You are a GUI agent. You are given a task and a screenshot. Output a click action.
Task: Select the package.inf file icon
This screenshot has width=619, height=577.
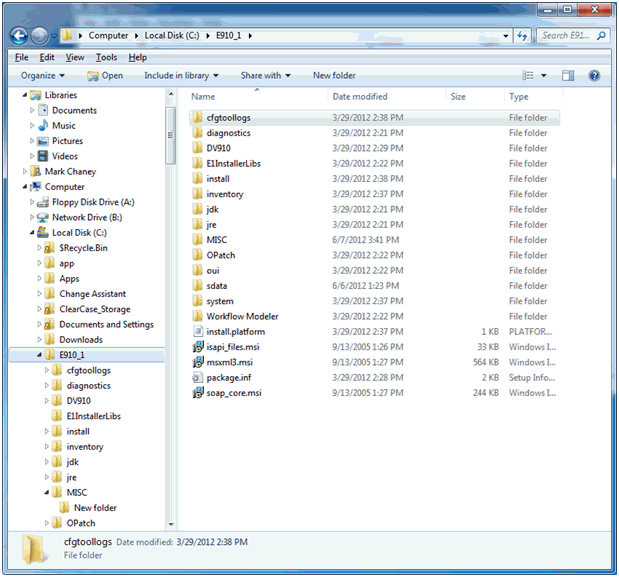[x=197, y=378]
